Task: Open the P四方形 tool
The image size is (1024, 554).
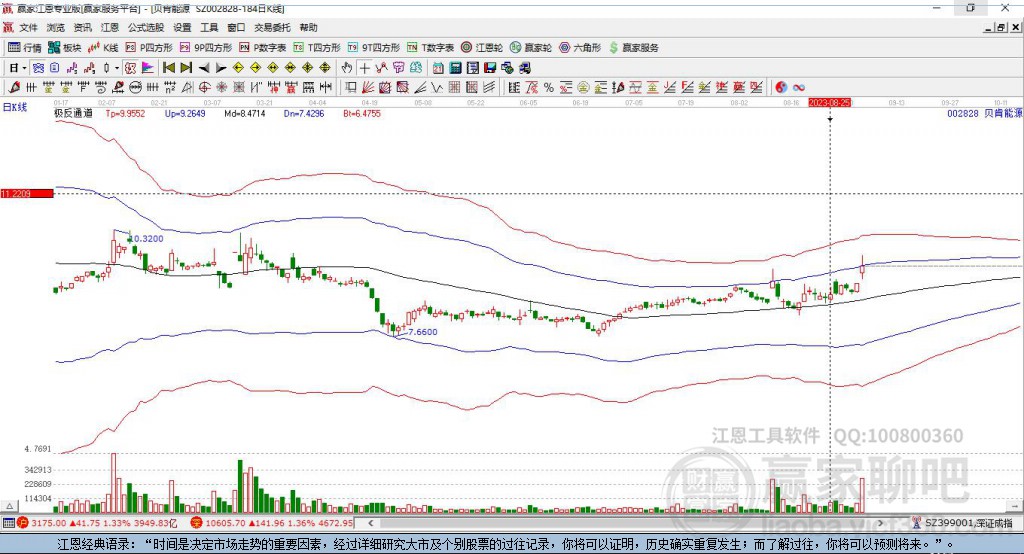Action: pyautogui.click(x=149, y=48)
